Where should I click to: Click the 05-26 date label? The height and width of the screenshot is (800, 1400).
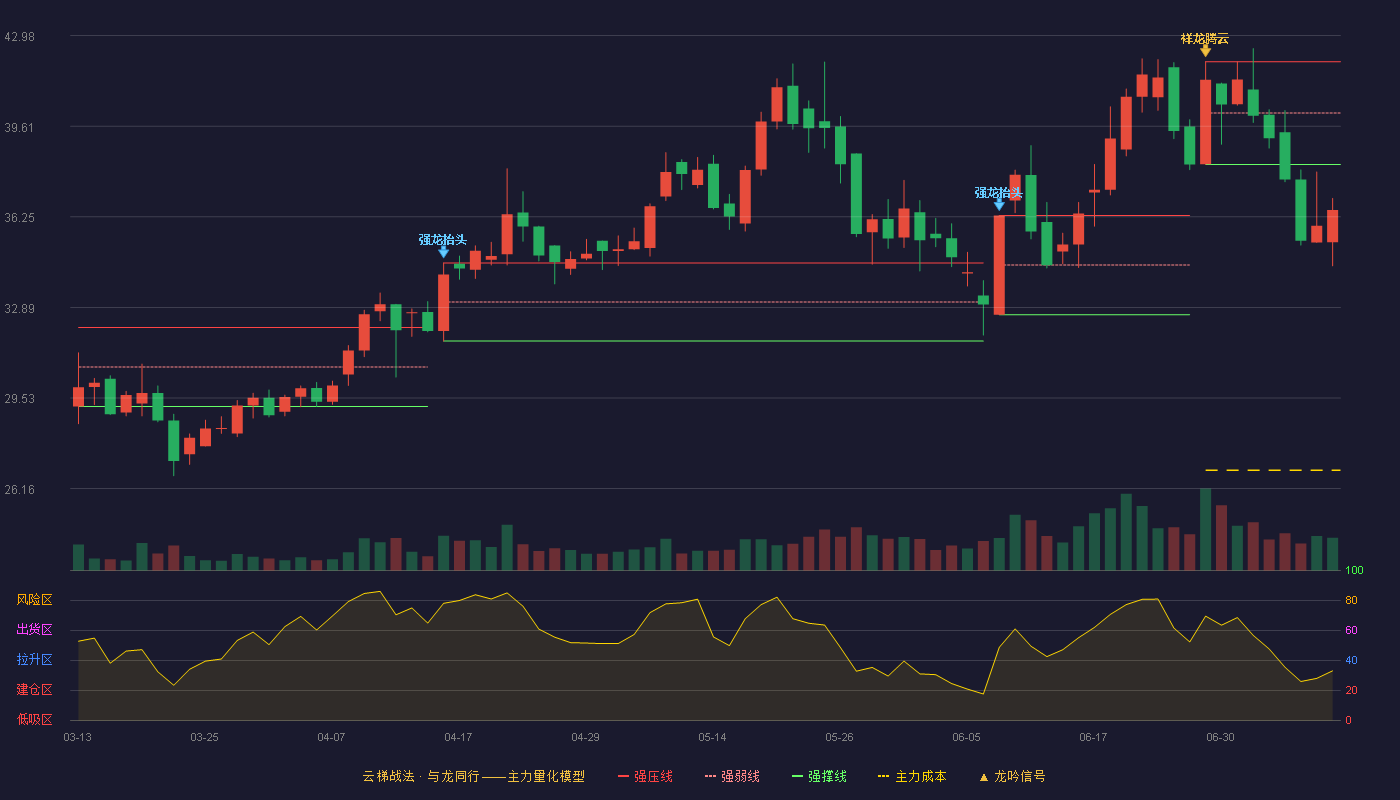(x=839, y=737)
